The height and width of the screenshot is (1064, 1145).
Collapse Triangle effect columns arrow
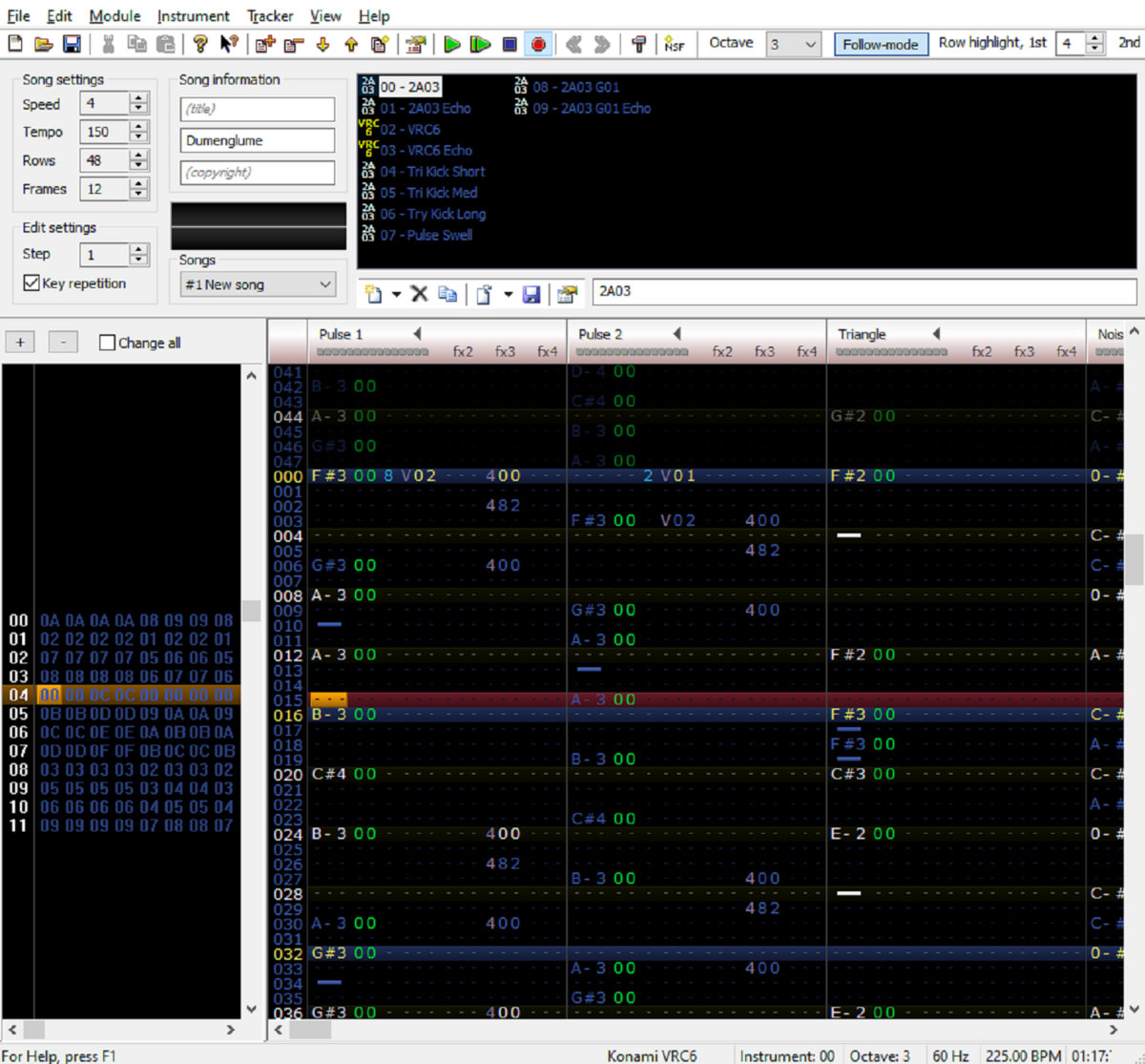[x=936, y=334]
